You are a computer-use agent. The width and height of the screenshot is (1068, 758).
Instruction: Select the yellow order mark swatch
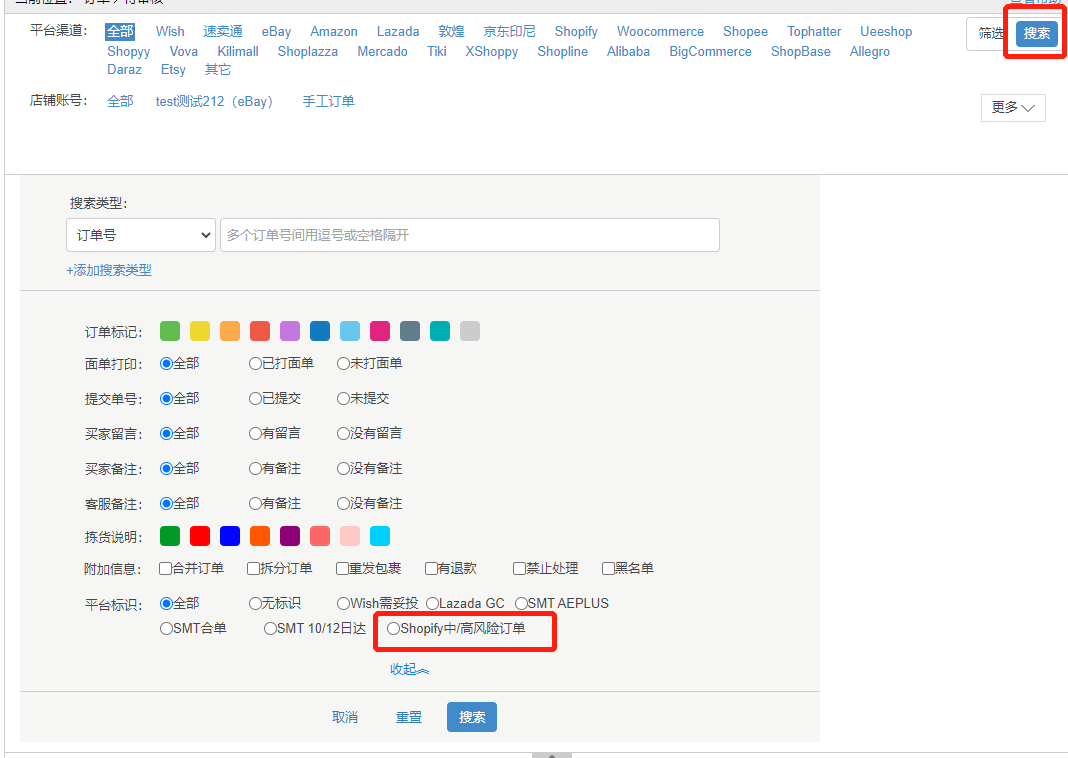(200, 331)
